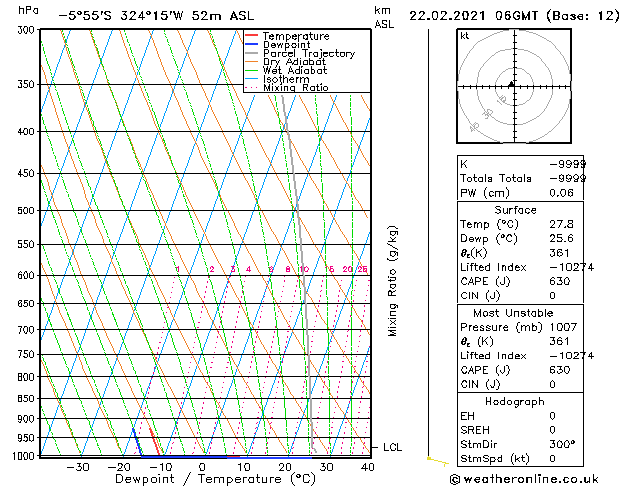Click the PW (cm) value 0.06
629x486 pixels.
[x=561, y=193]
